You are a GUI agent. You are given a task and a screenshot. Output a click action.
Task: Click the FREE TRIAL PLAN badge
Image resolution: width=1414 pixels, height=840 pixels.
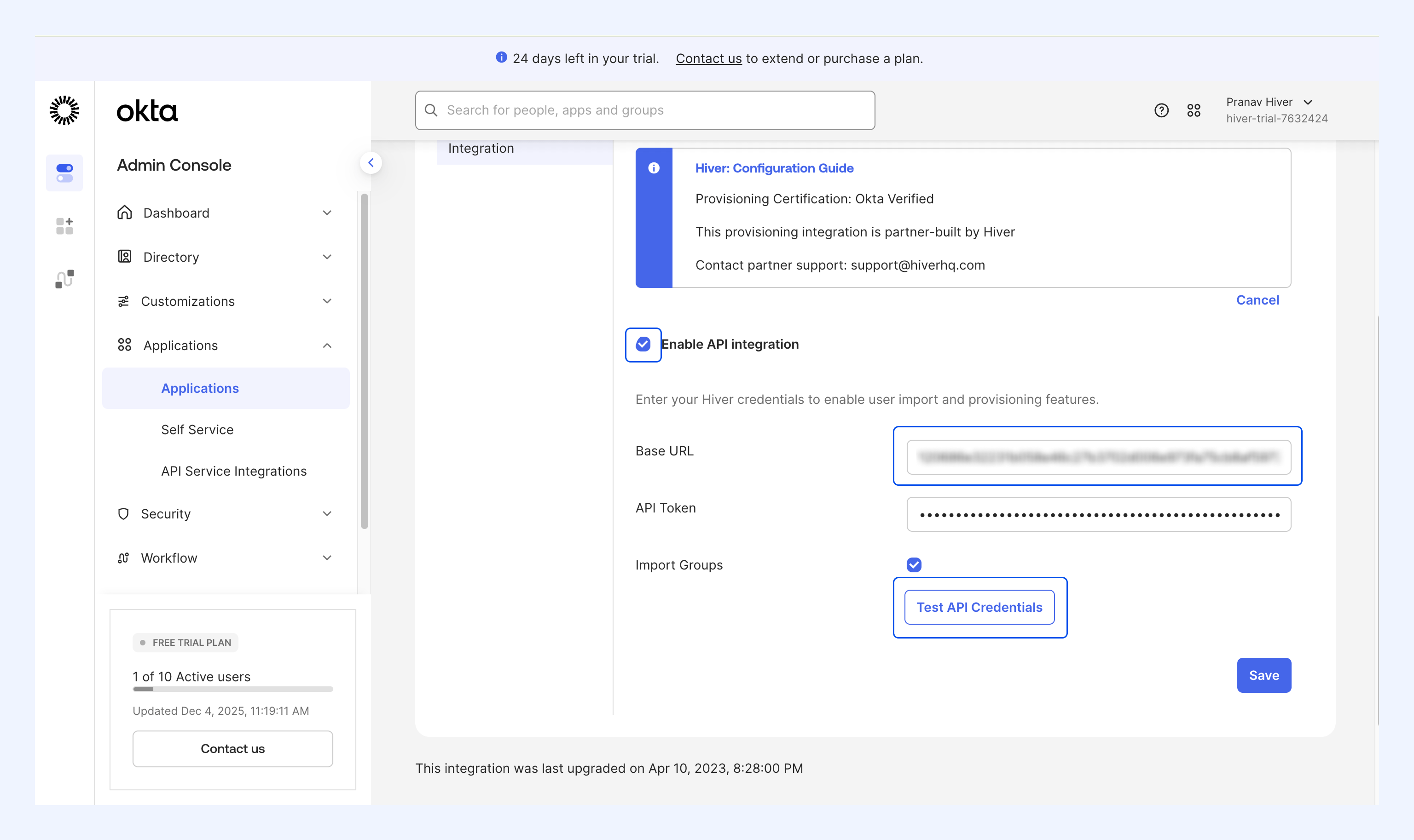185,643
